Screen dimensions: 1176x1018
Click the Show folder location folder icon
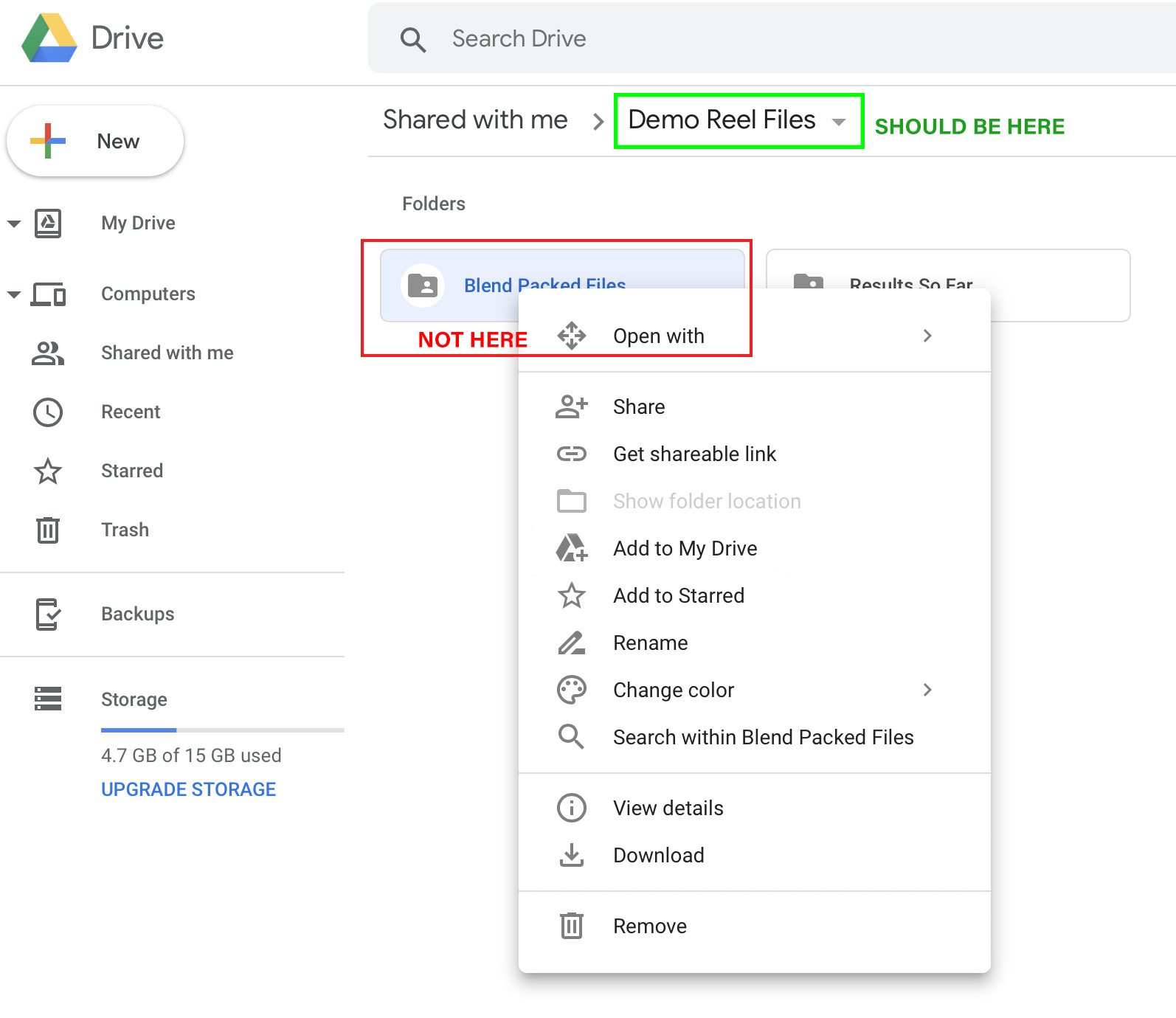[x=572, y=501]
